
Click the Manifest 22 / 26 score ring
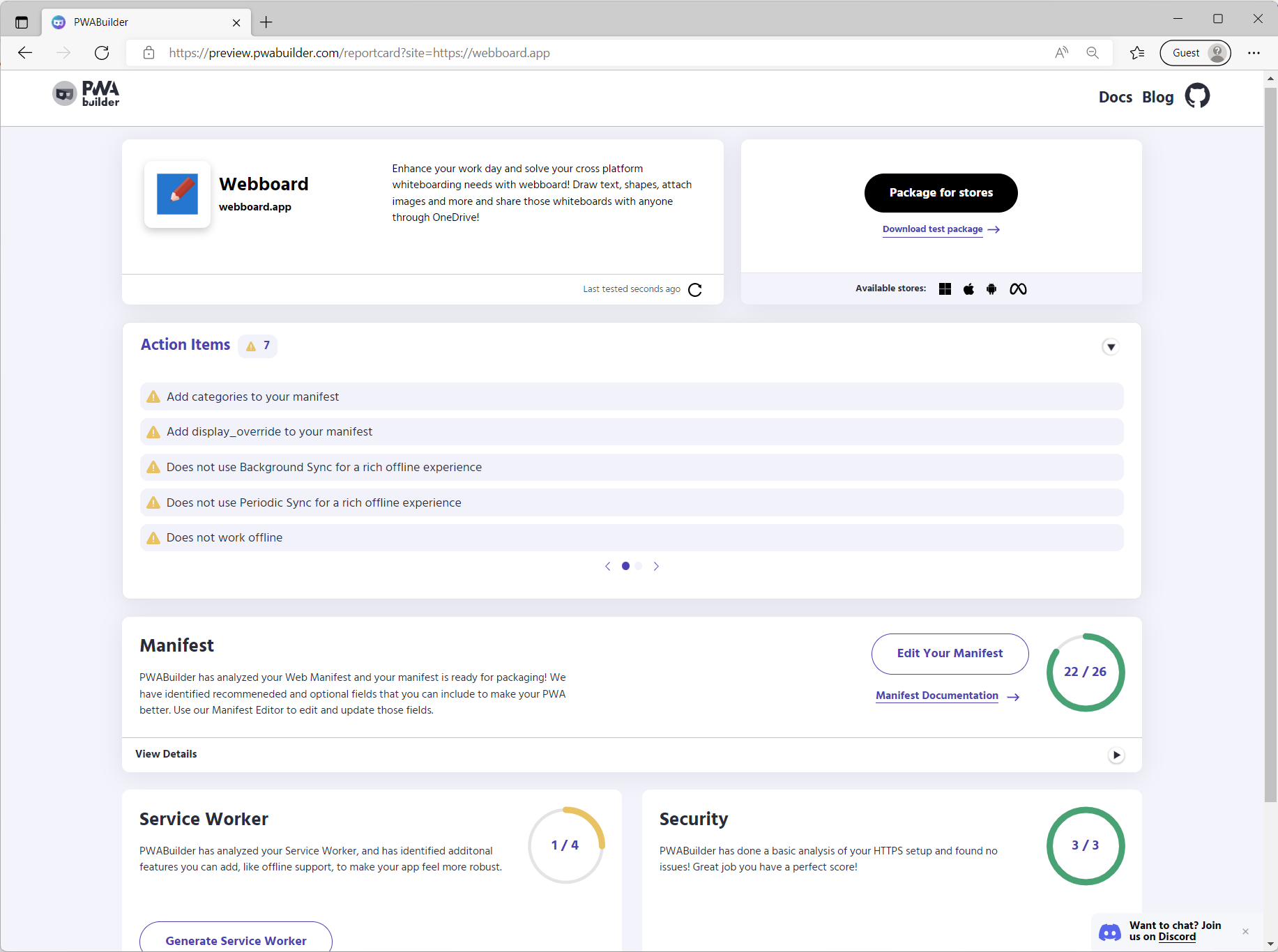(1086, 672)
